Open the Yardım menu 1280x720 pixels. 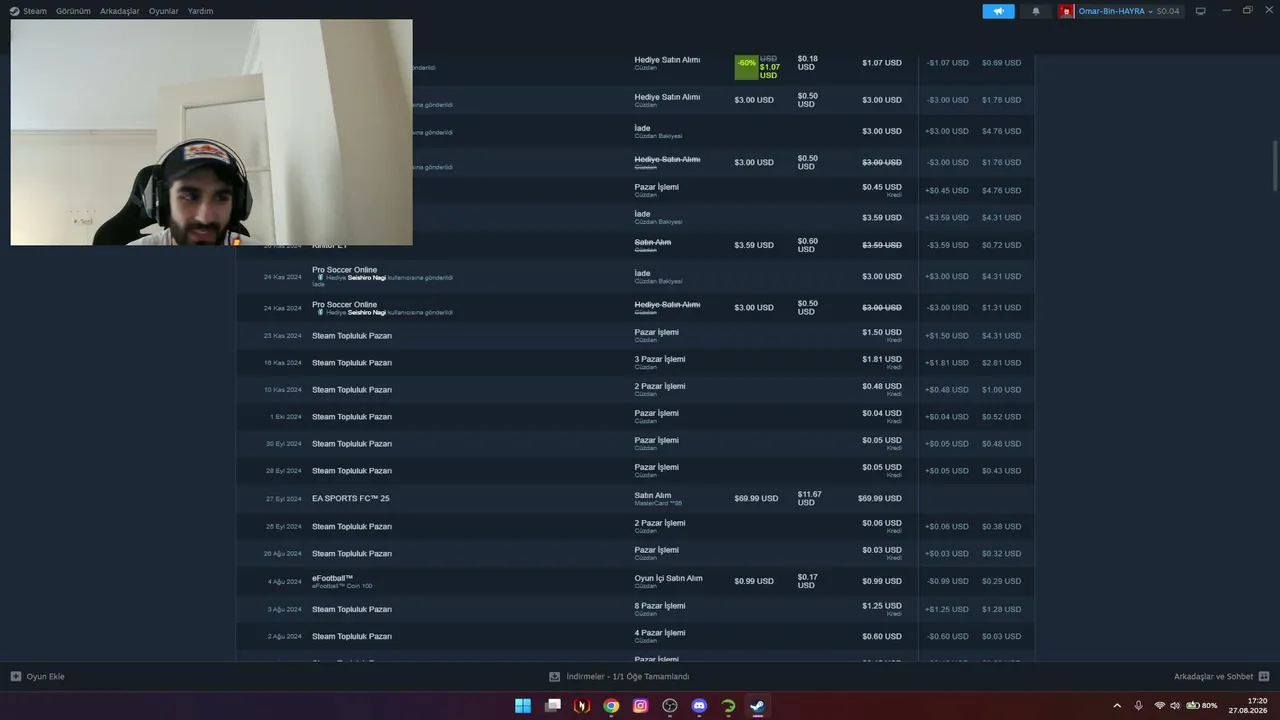(x=200, y=11)
